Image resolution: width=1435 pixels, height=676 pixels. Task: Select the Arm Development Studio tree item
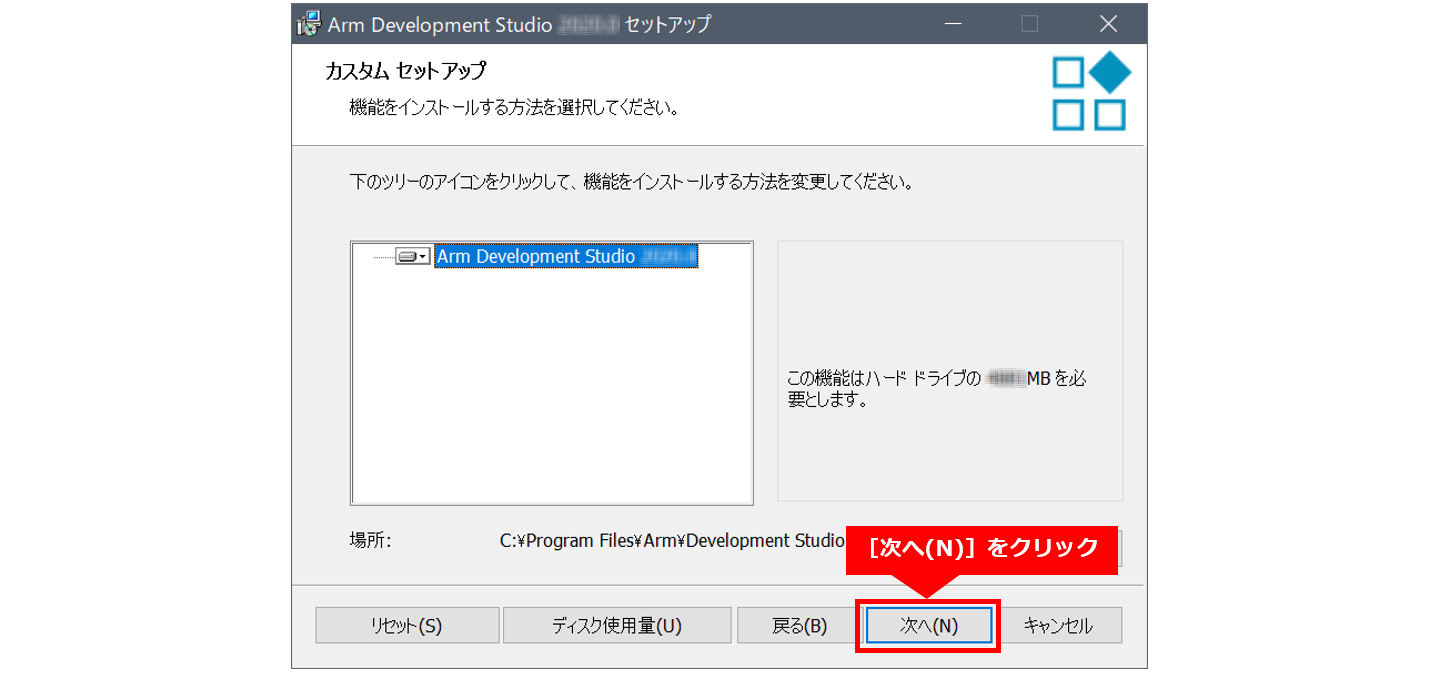[566, 257]
